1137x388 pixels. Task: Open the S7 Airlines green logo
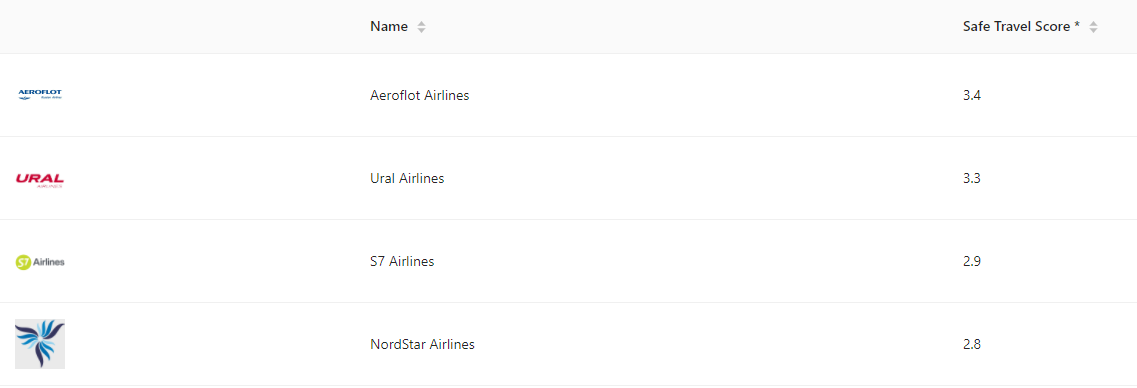pos(40,262)
